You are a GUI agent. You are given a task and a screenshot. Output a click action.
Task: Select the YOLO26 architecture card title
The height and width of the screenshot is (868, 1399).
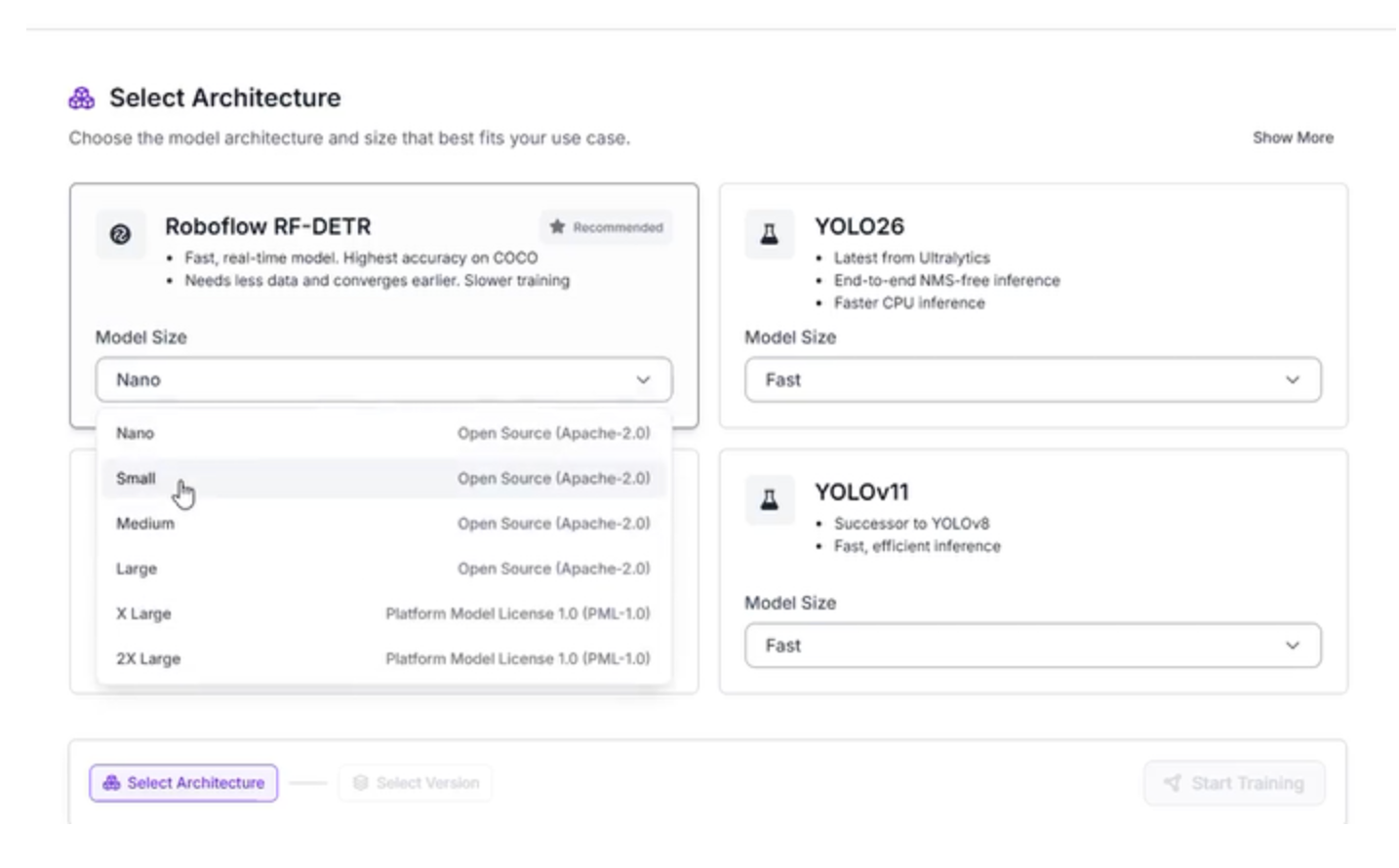[859, 226]
